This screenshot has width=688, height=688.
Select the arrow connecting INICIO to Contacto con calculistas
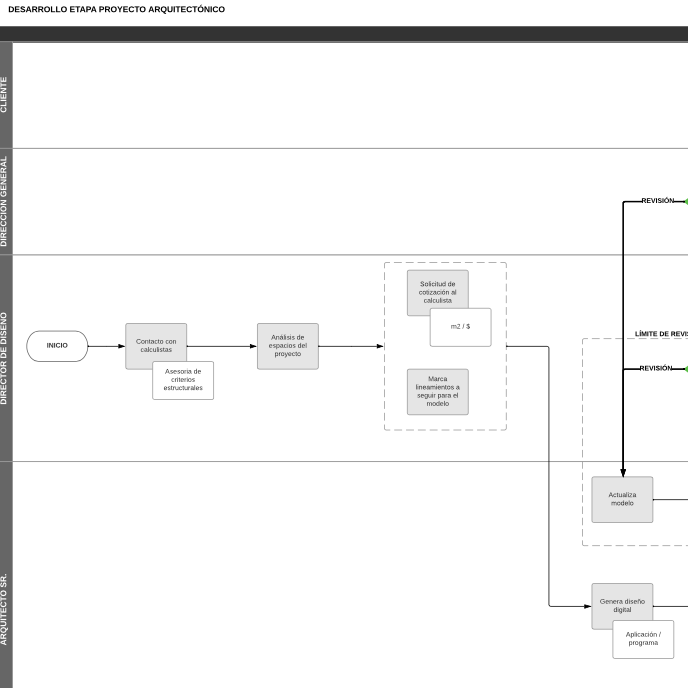(x=106, y=346)
